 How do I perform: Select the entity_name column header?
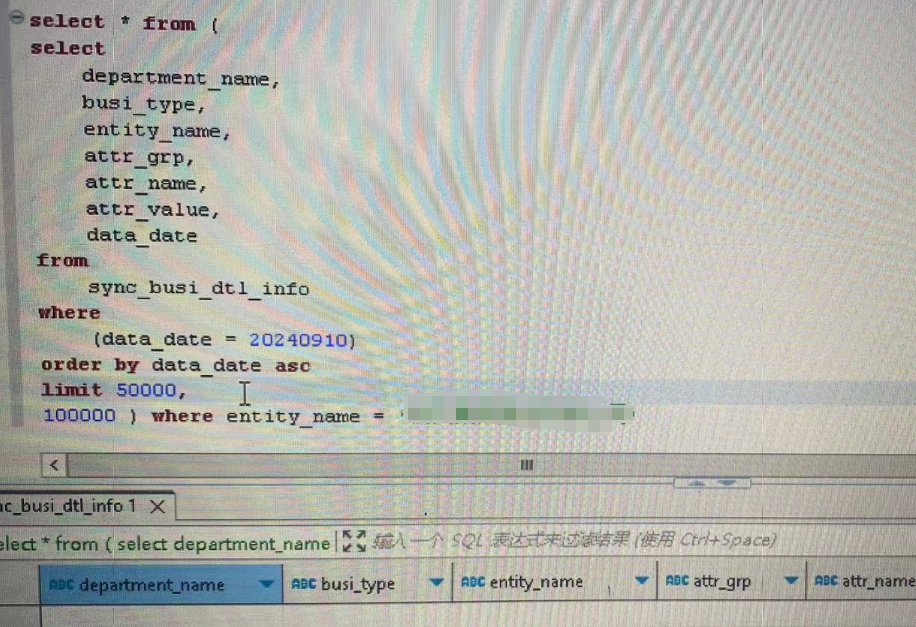tap(554, 581)
